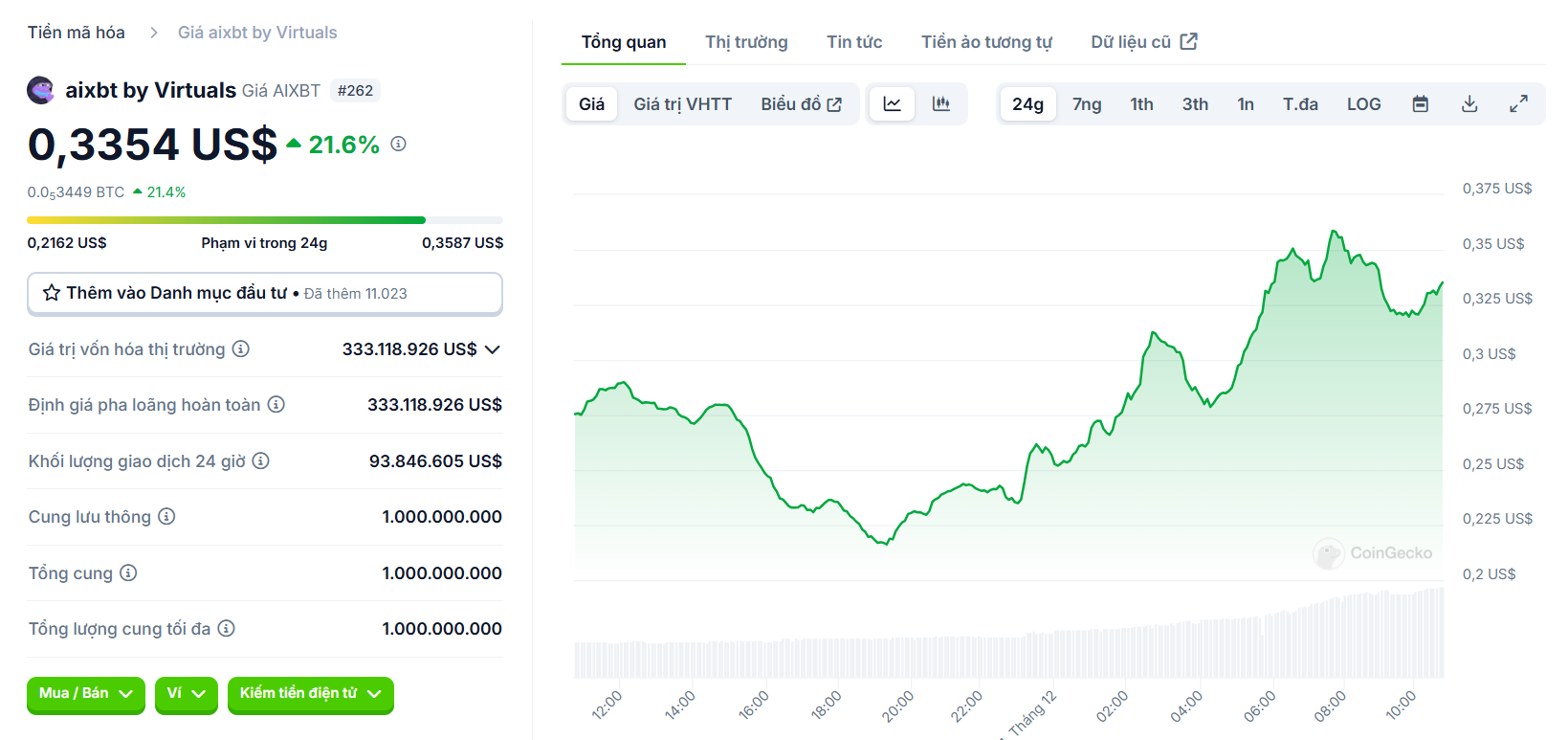Select 1th time range
1568x740 pixels.
[x=1142, y=103]
